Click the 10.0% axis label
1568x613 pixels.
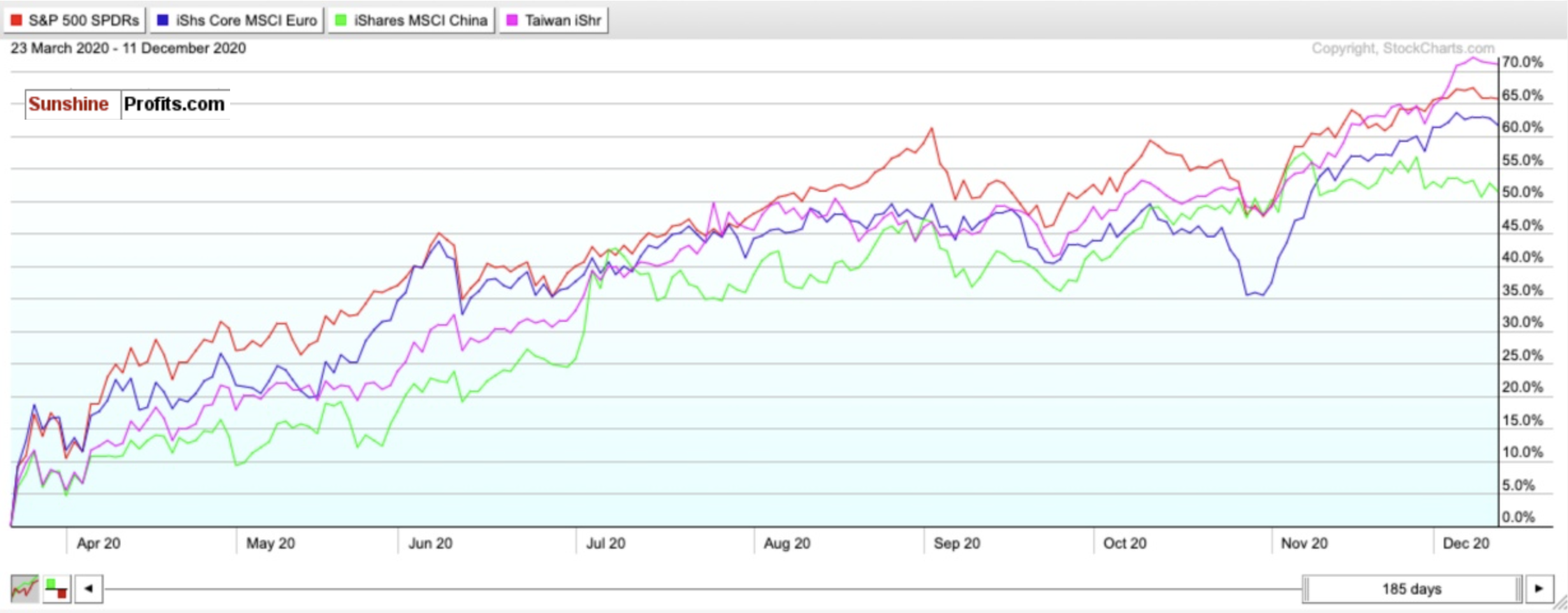pos(1522,452)
